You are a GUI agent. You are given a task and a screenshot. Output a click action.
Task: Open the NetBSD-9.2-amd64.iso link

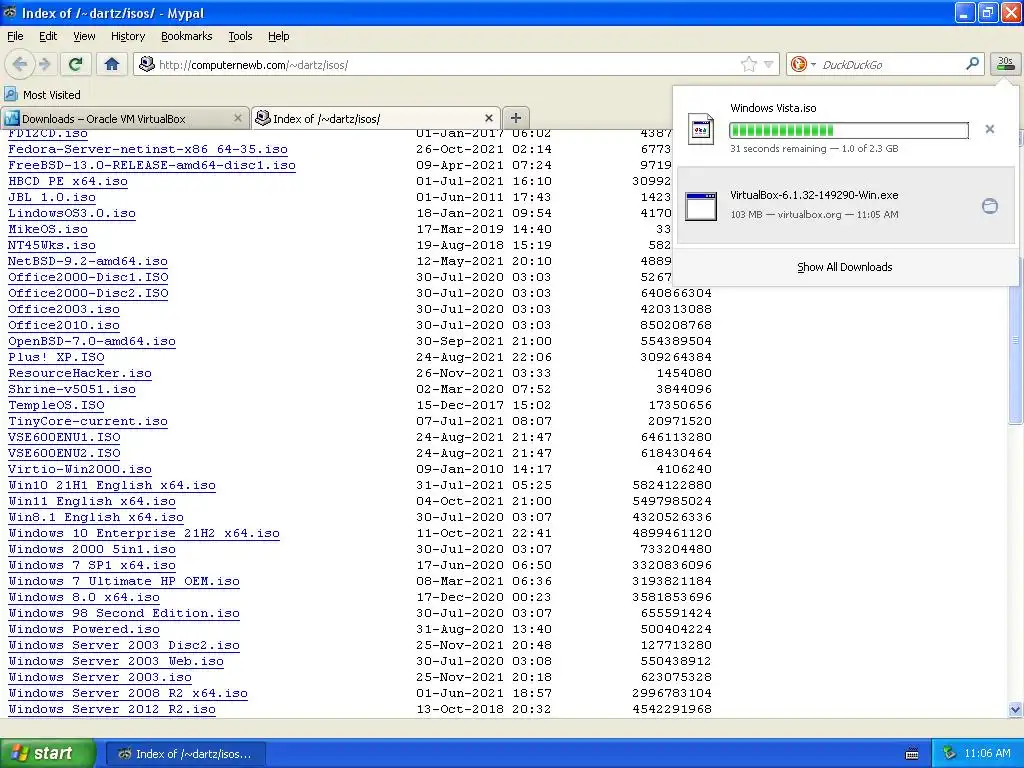(88, 261)
